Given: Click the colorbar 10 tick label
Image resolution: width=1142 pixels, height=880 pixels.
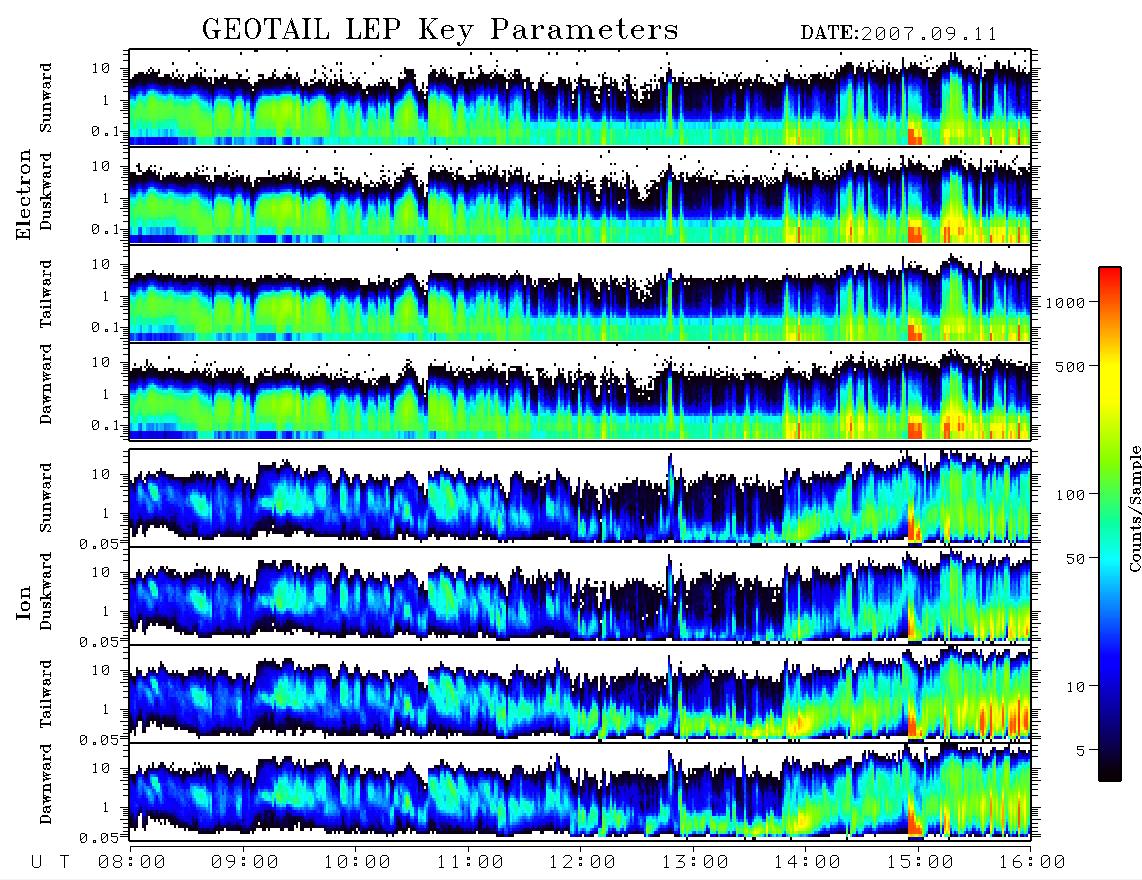Looking at the screenshot, I should pos(1076,686).
